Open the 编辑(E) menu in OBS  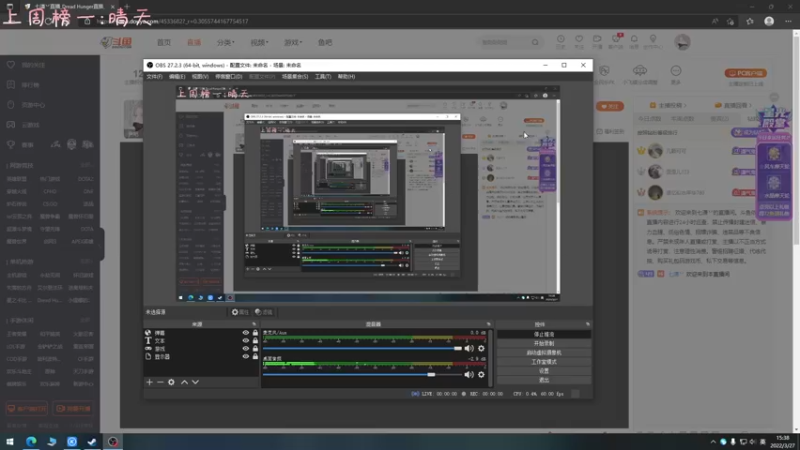[x=177, y=77]
